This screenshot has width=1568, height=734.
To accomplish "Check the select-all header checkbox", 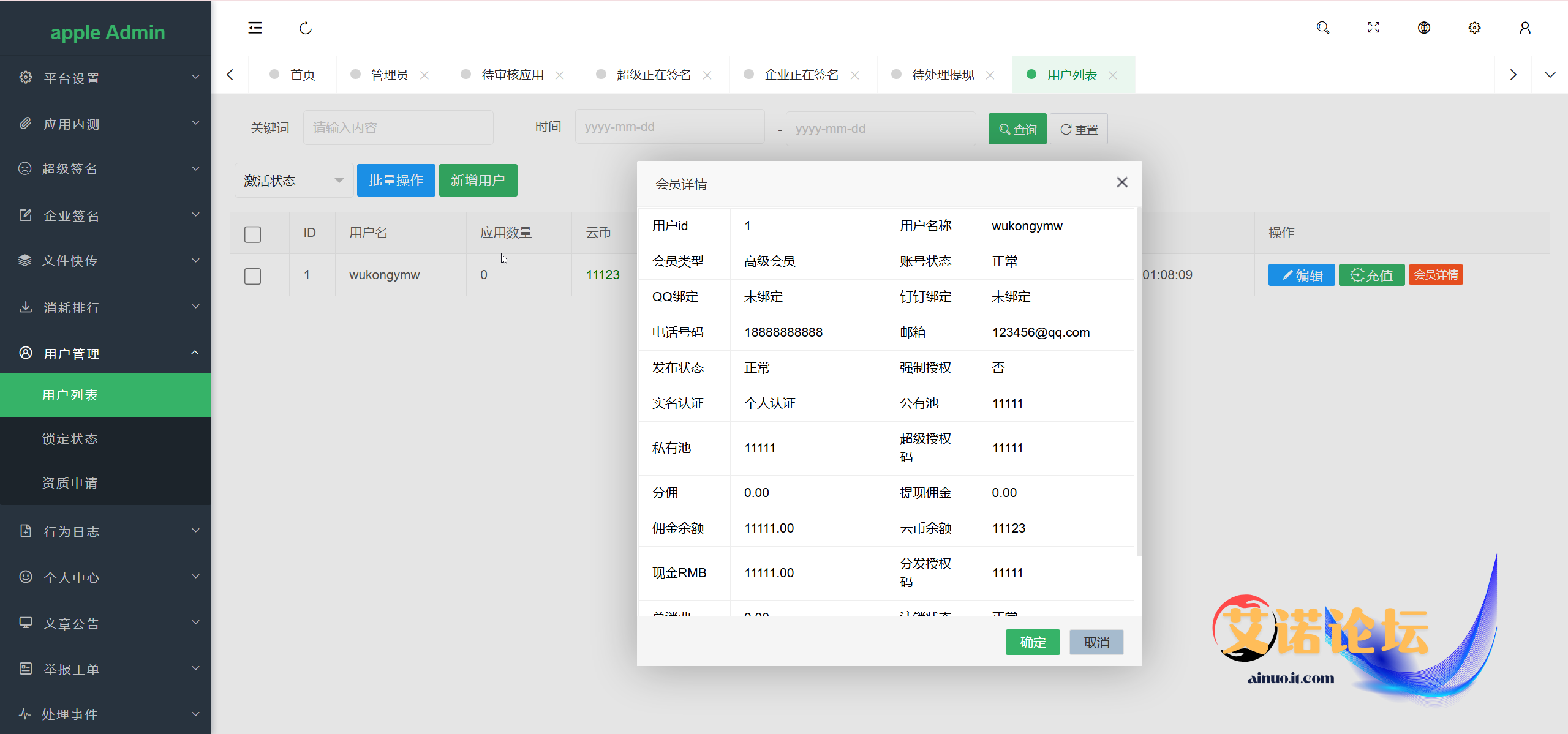I will pos(252,234).
